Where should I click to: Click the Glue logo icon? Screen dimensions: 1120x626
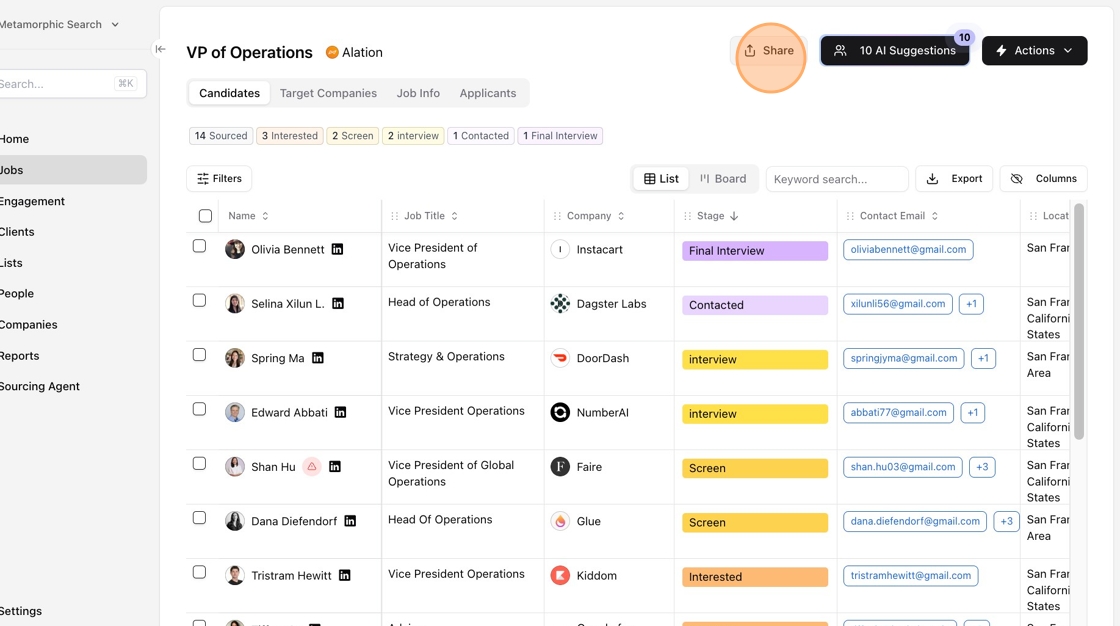(560, 521)
